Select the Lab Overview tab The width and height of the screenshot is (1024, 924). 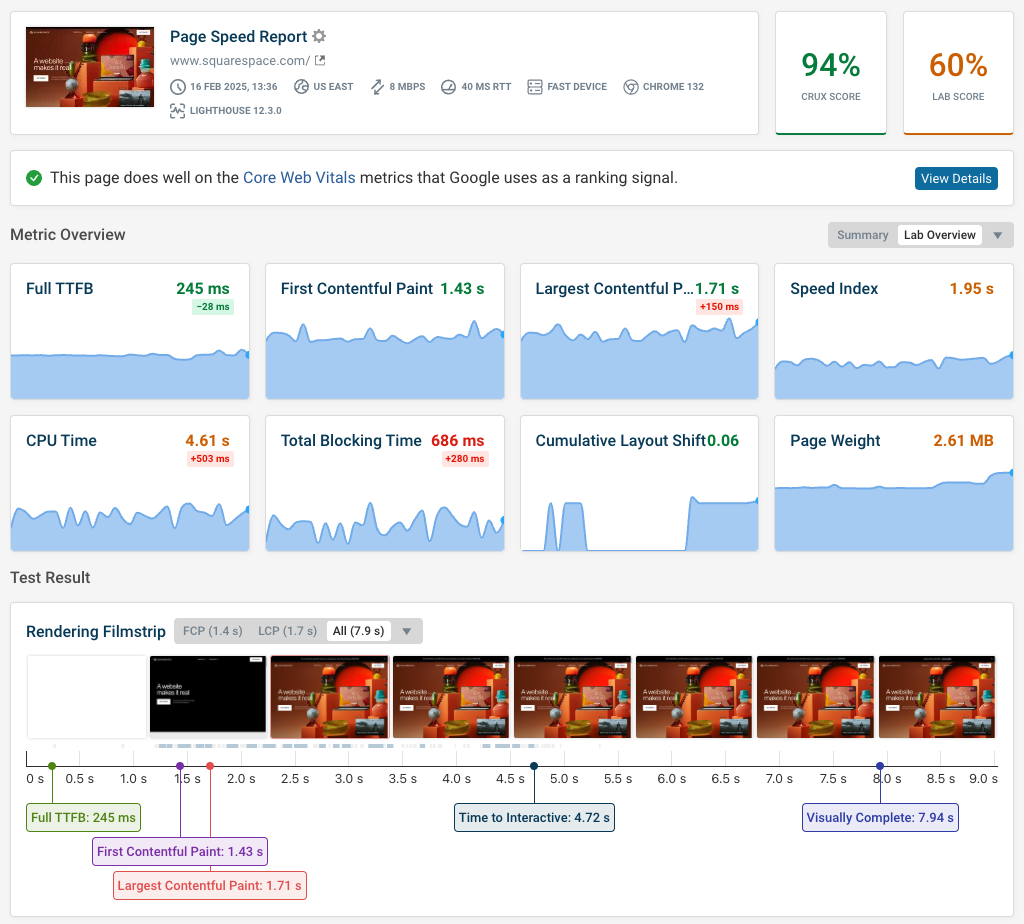(x=940, y=235)
